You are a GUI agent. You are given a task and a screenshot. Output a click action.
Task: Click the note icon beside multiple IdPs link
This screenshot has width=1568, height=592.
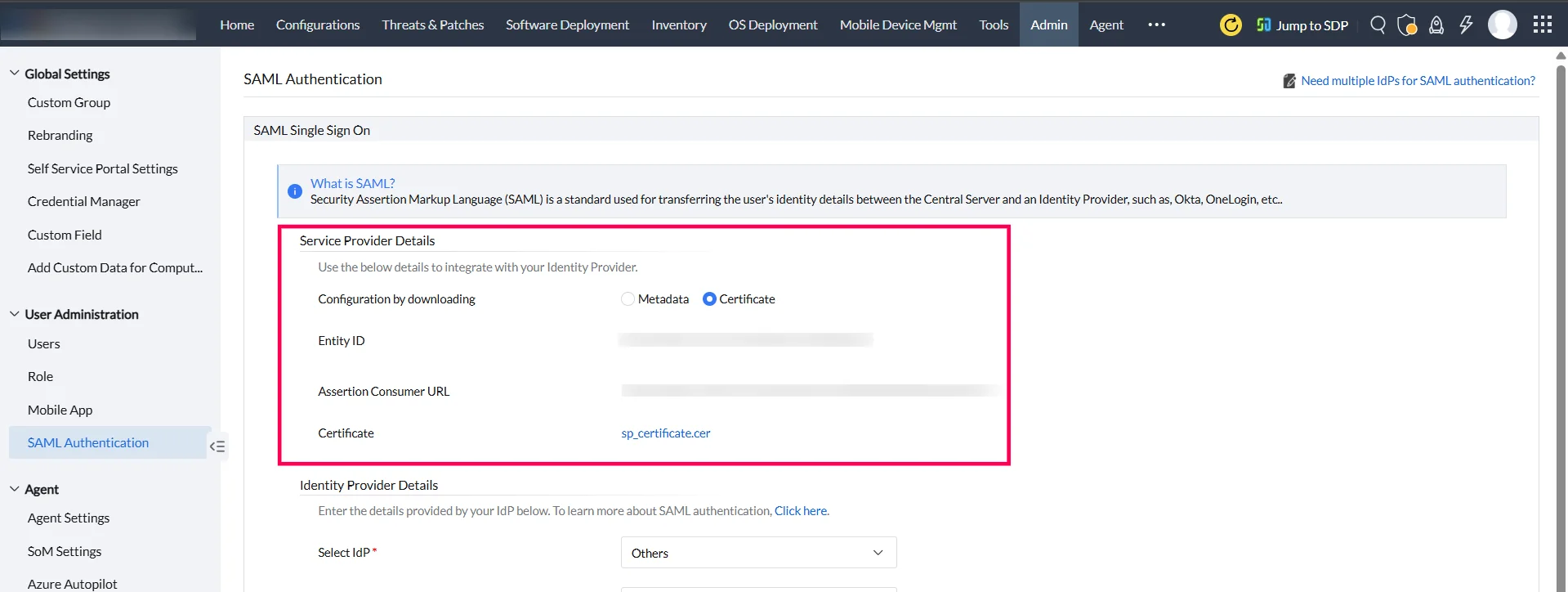coord(1289,81)
